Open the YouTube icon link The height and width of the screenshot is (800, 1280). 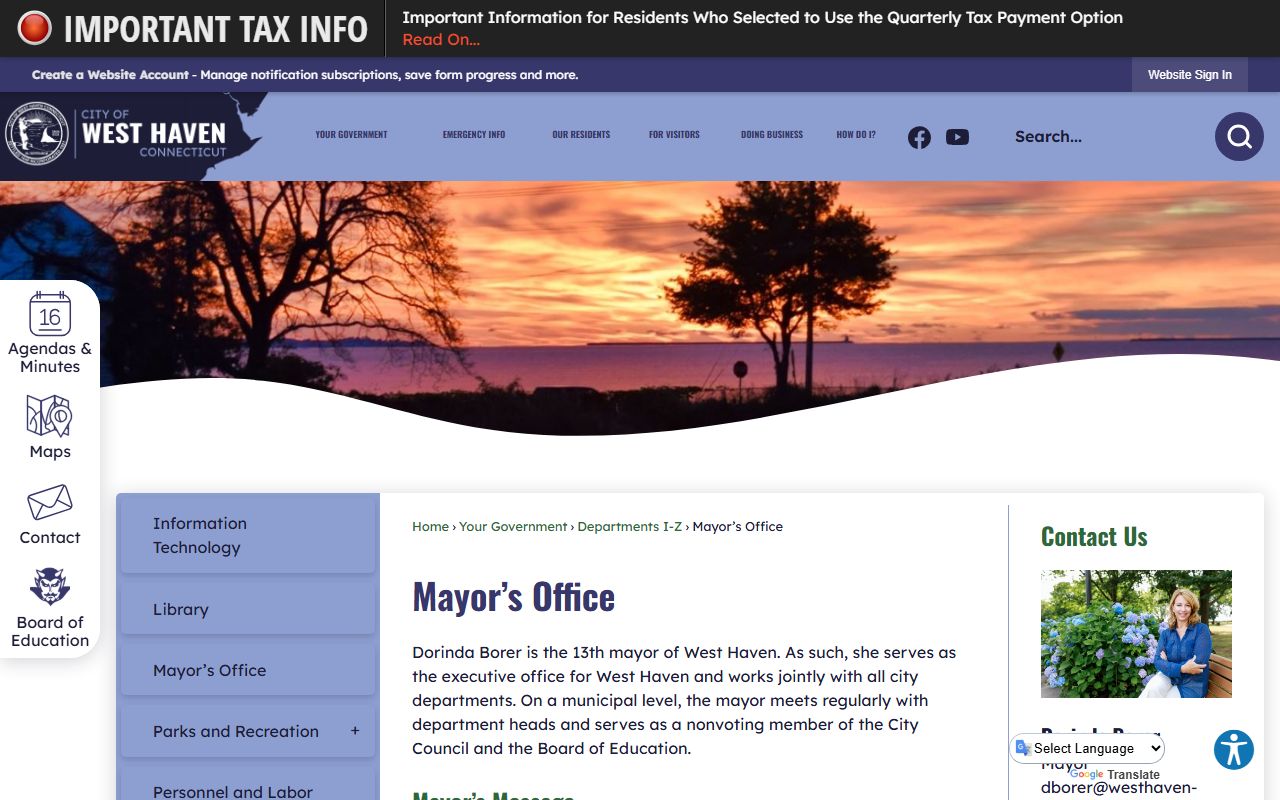[x=957, y=137]
